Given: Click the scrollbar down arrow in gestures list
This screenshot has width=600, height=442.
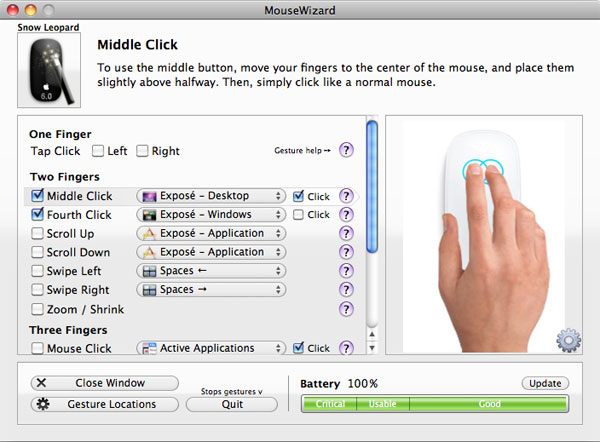Looking at the screenshot, I should [x=372, y=348].
